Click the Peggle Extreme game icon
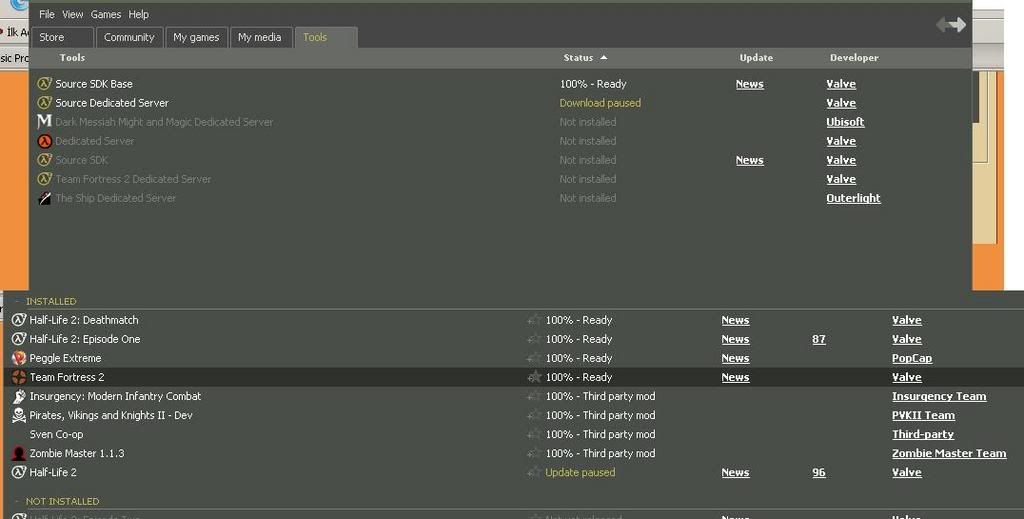Viewport: 1024px width, 519px height. tap(19, 358)
